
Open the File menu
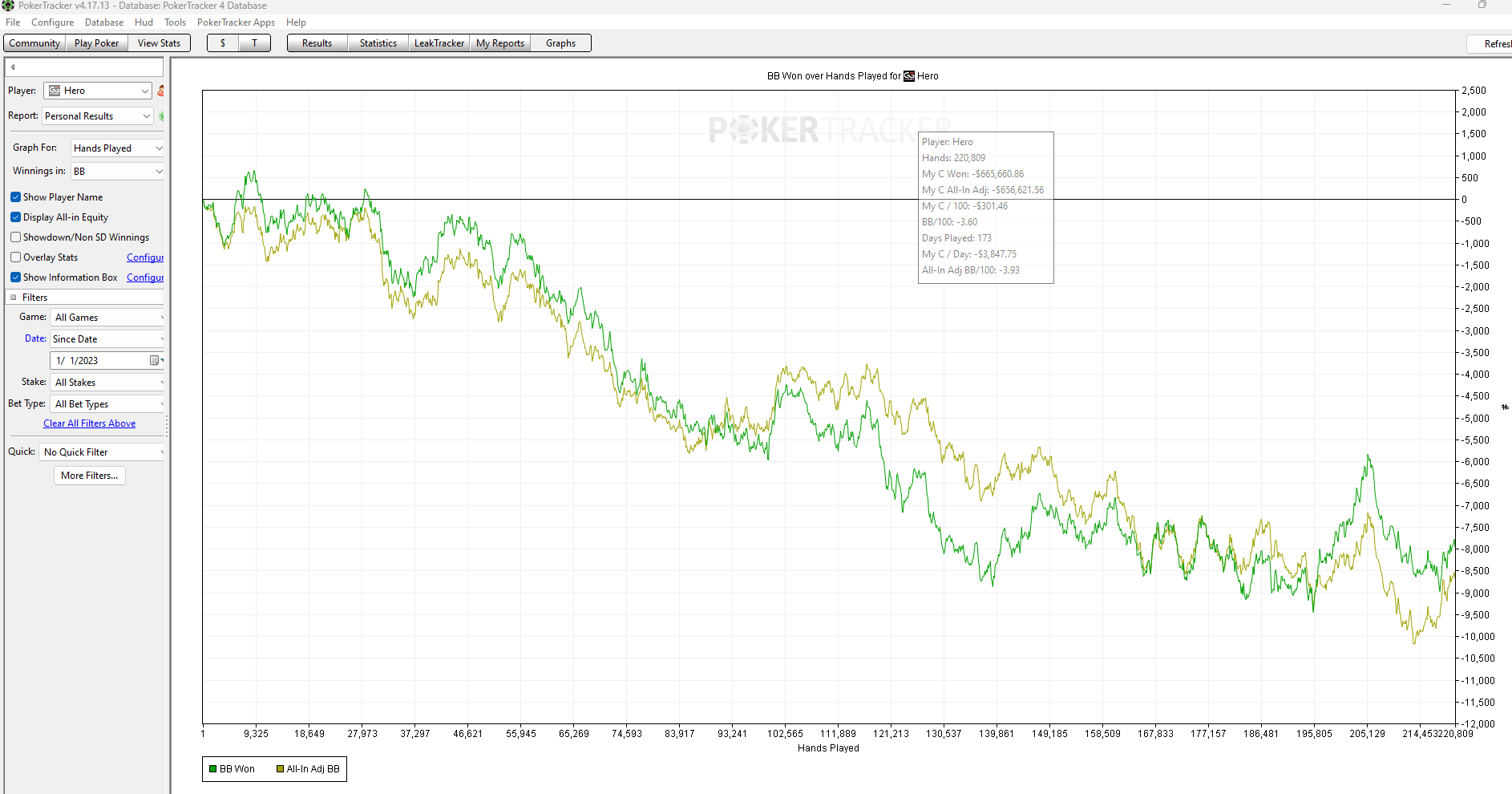point(13,22)
